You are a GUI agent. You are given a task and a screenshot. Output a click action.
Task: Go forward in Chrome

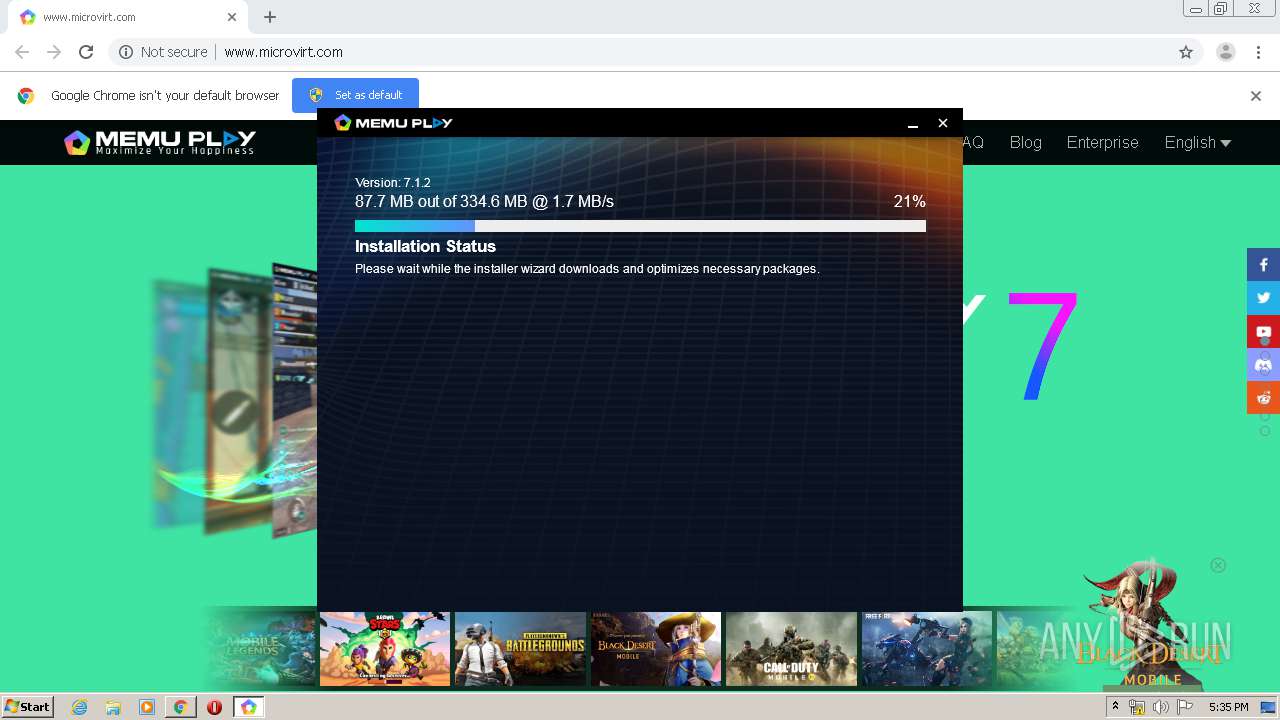pos(54,52)
